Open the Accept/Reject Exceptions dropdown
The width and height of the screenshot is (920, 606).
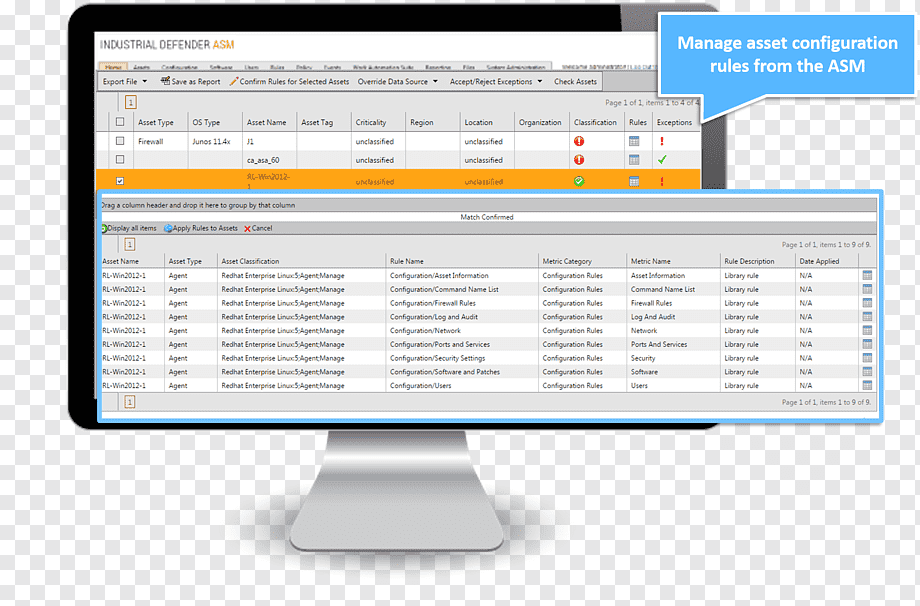[496, 82]
